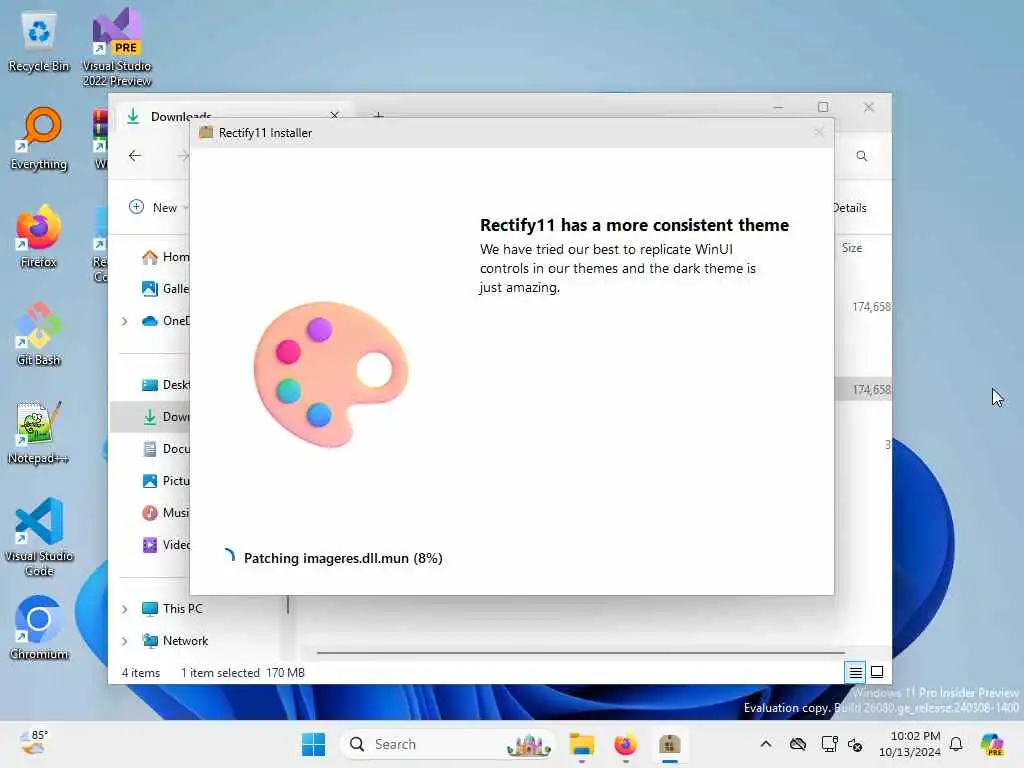Click the display tray icon
The width and height of the screenshot is (1024, 768).
point(829,744)
